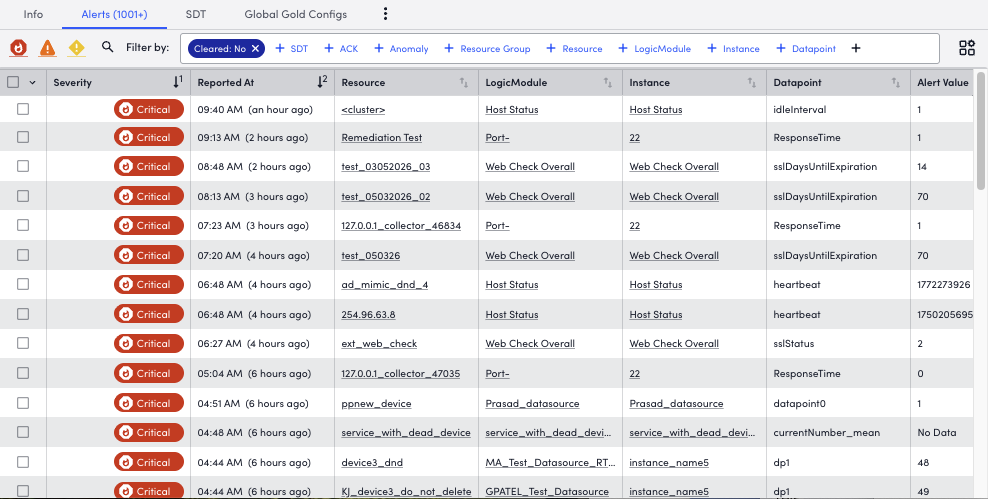Filter alerts by warning severity icon
The image size is (988, 499).
(x=76, y=48)
